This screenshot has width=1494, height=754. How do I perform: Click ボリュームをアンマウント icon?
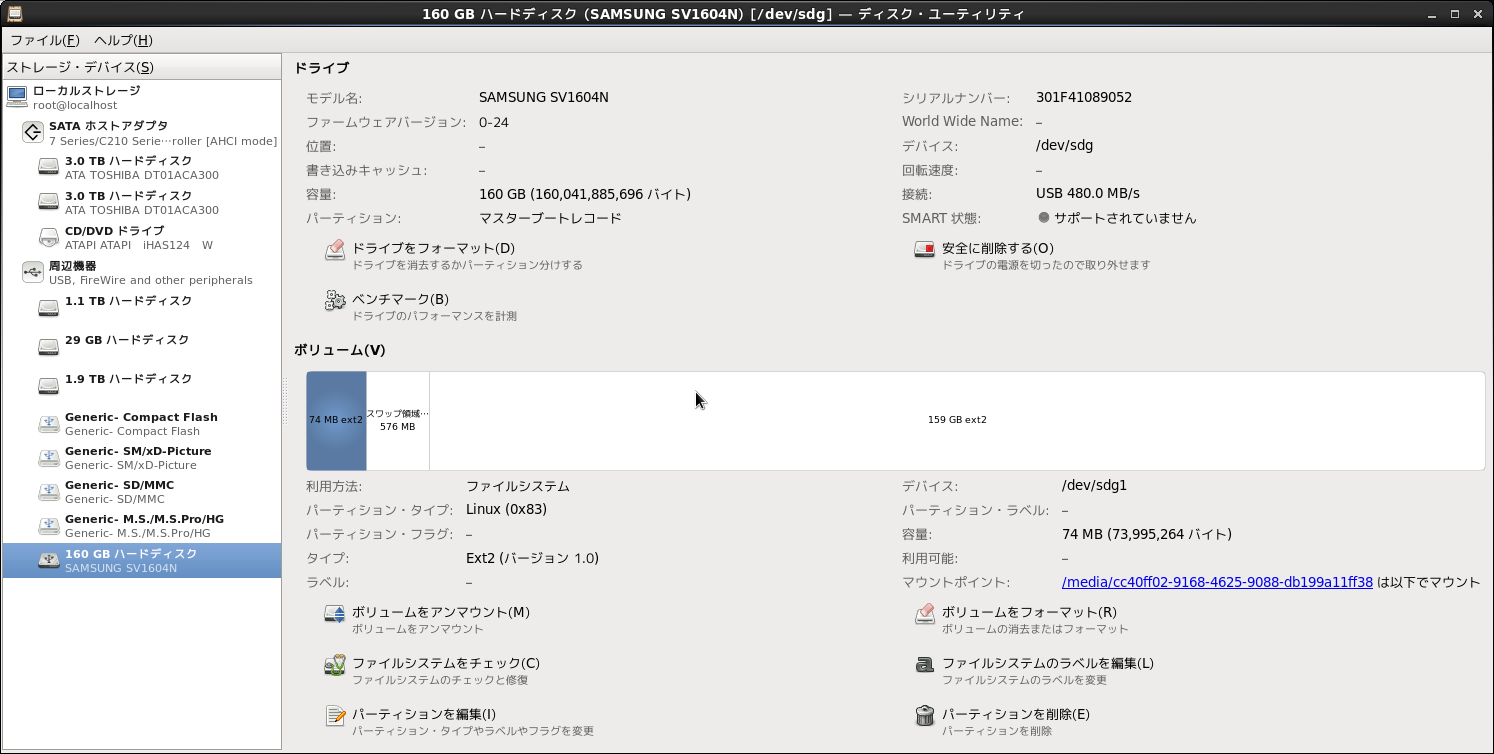(x=335, y=614)
